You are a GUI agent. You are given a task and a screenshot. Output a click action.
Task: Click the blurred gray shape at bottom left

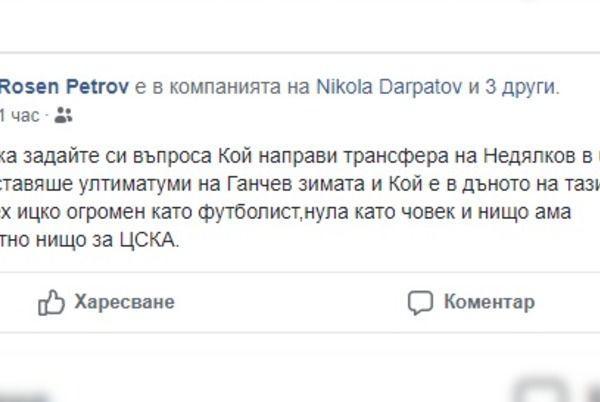(x=23, y=397)
